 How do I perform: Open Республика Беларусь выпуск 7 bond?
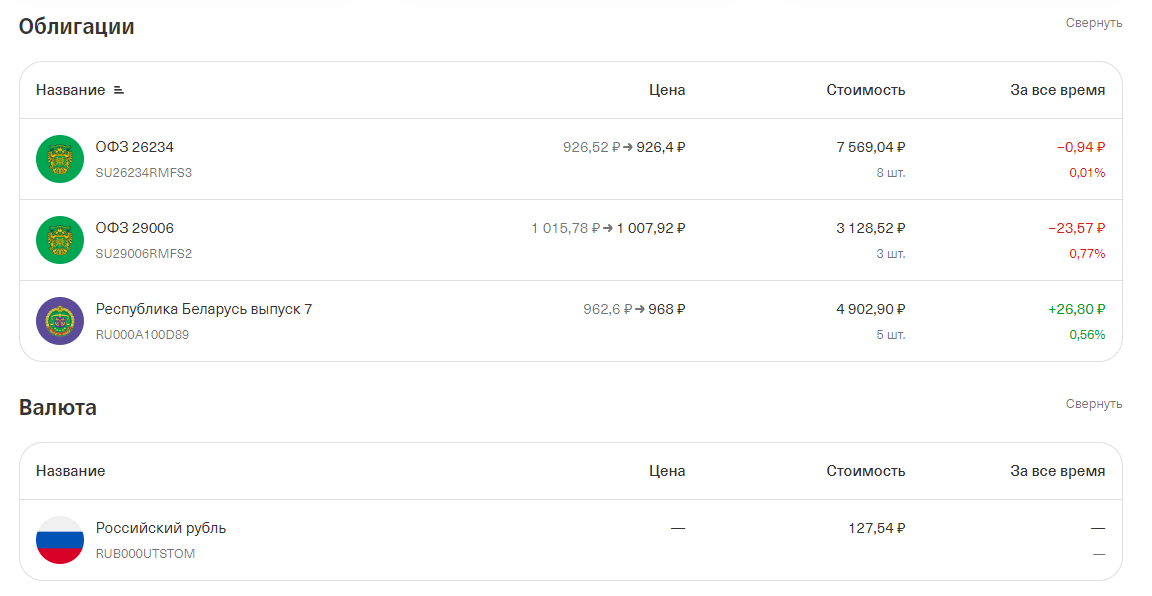(203, 309)
